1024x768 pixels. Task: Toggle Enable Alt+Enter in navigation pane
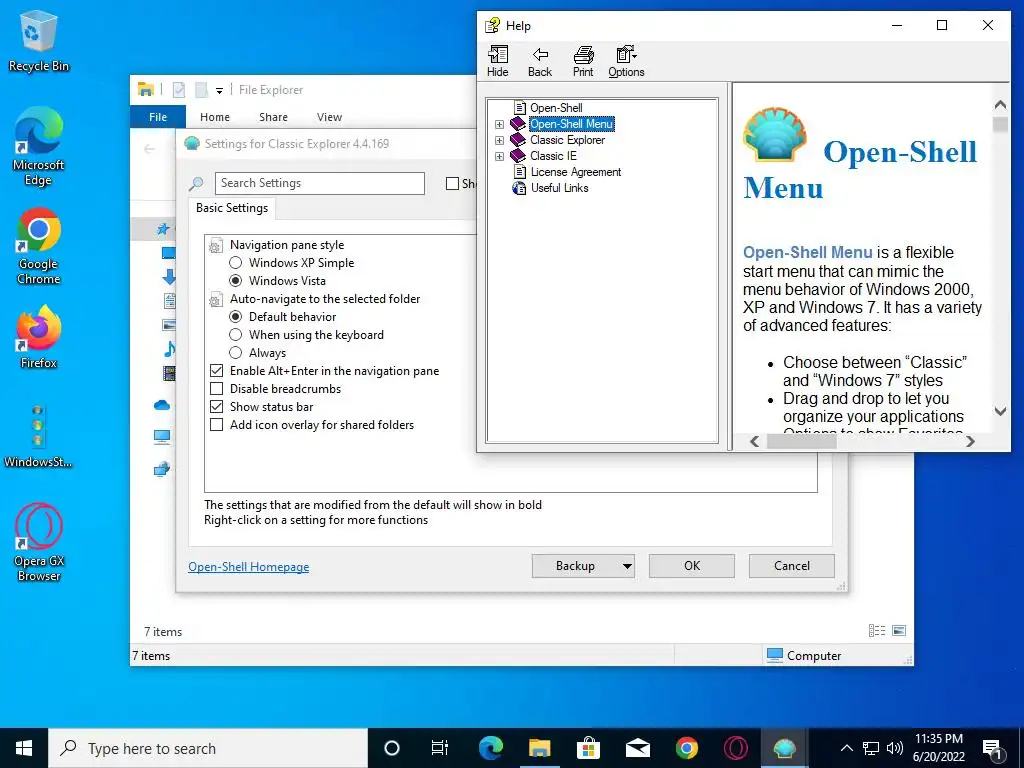pos(216,370)
